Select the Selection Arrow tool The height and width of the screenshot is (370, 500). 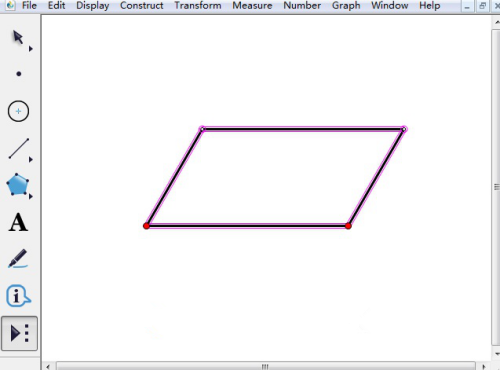click(18, 37)
